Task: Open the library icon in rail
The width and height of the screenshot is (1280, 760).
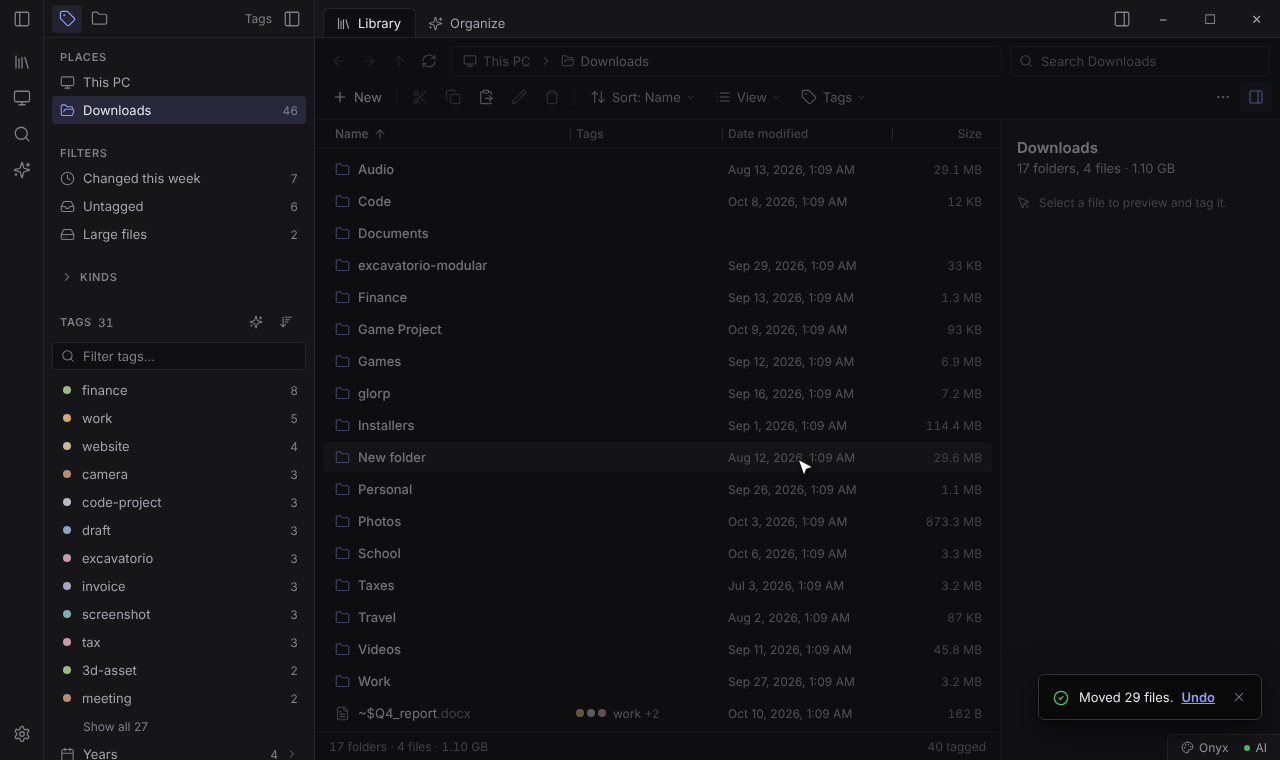Action: [22, 62]
